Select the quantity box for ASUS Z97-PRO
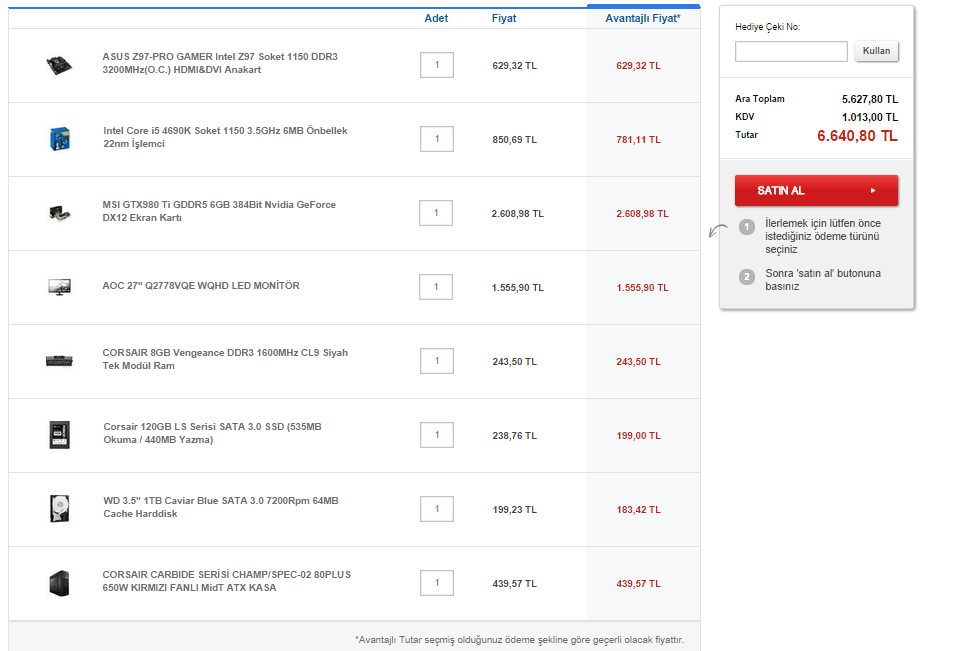Image resolution: width=973 pixels, height=651 pixels. (437, 65)
